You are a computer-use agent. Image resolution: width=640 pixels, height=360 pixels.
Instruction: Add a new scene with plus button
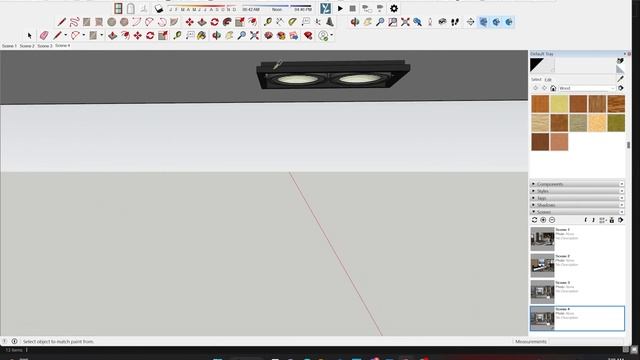tap(543, 220)
